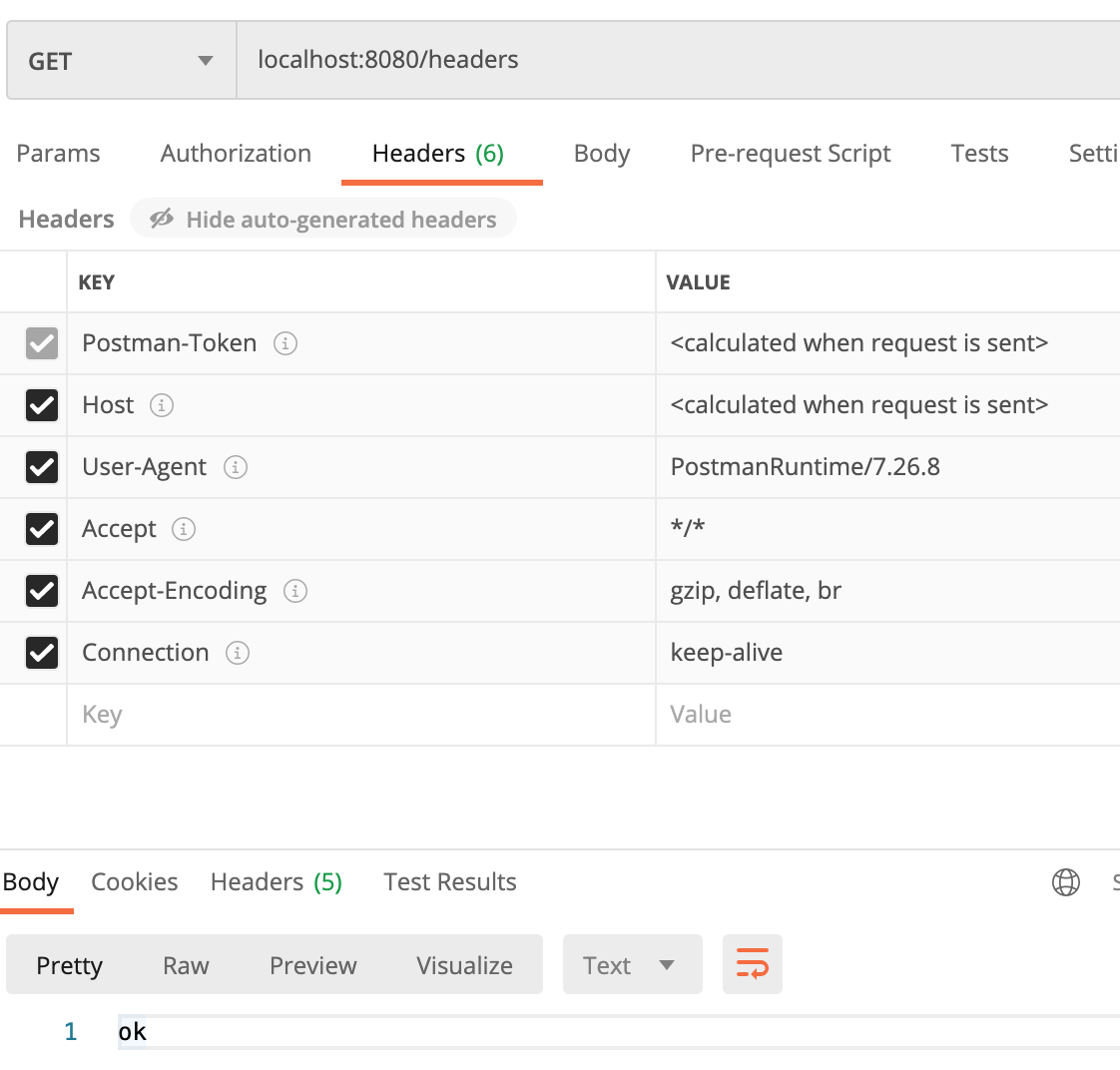Uncheck the Connection header checkbox
The image size is (1120, 1070).
pyautogui.click(x=42, y=653)
